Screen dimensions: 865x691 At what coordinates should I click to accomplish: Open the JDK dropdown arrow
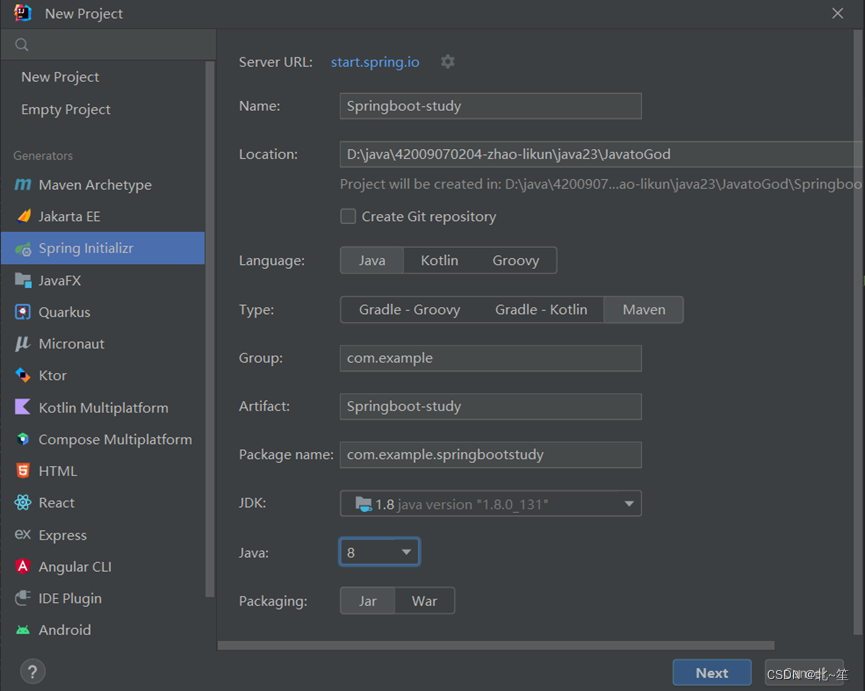(629, 503)
